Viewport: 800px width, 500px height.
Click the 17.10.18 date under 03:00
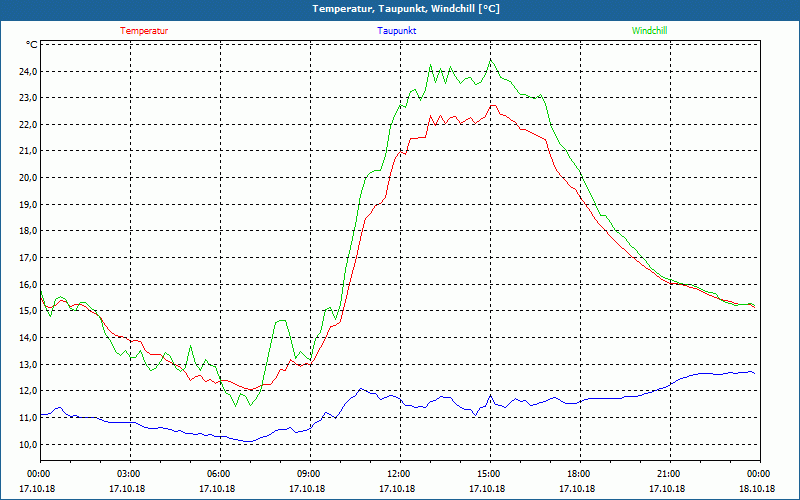click(127, 489)
